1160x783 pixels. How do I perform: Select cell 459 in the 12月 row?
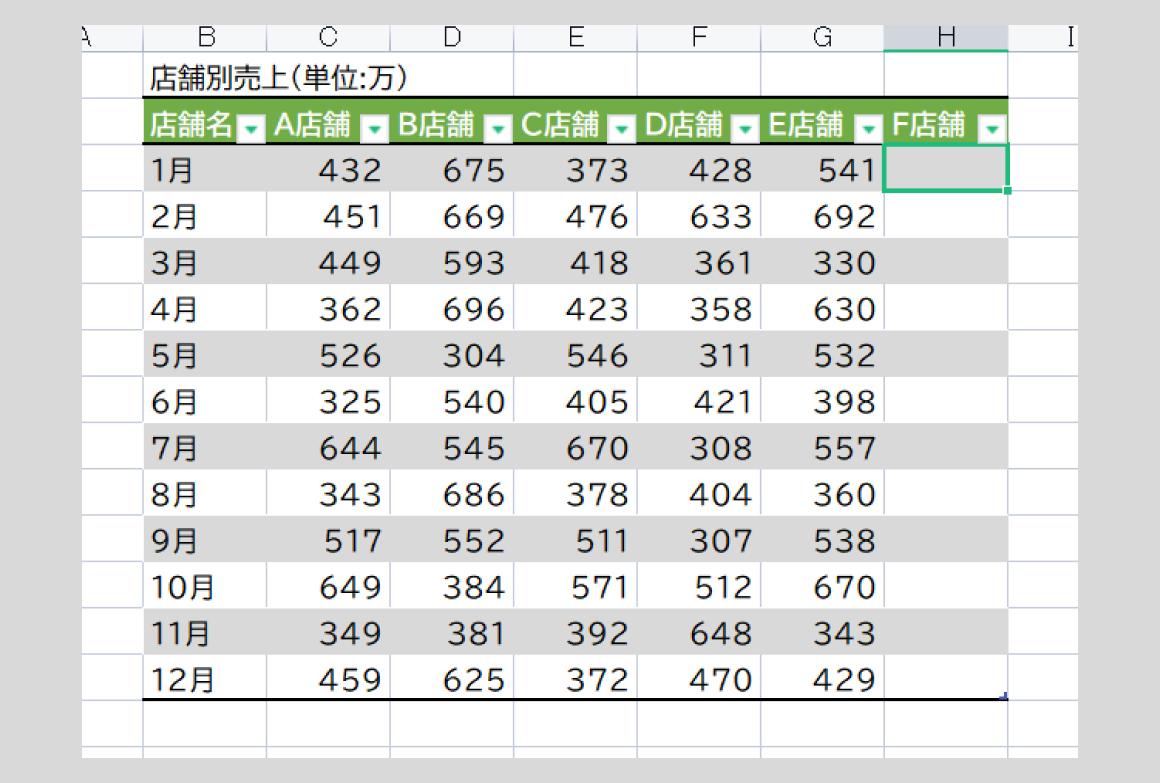tap(328, 678)
